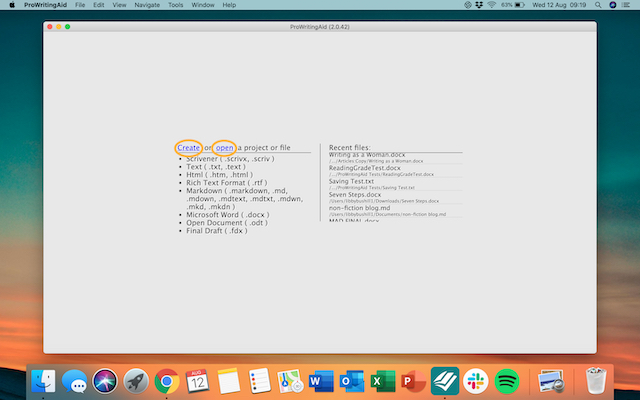Open the Help menu
This screenshot has width=640, height=400.
coord(229,5)
